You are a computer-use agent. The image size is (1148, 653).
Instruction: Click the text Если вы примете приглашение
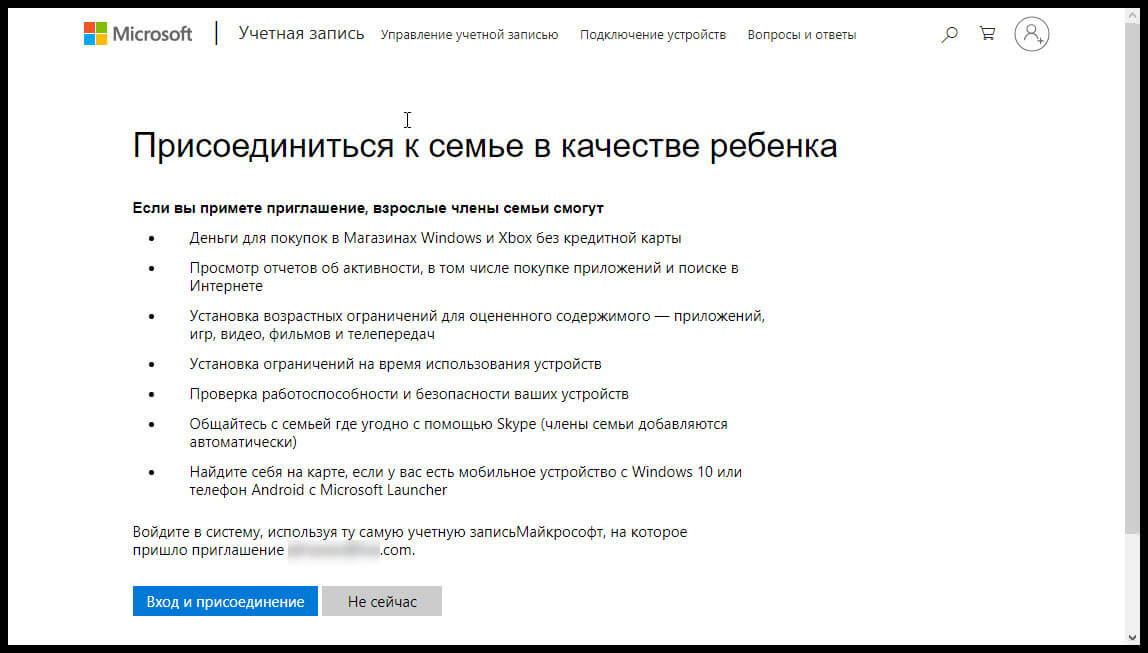pos(368,208)
